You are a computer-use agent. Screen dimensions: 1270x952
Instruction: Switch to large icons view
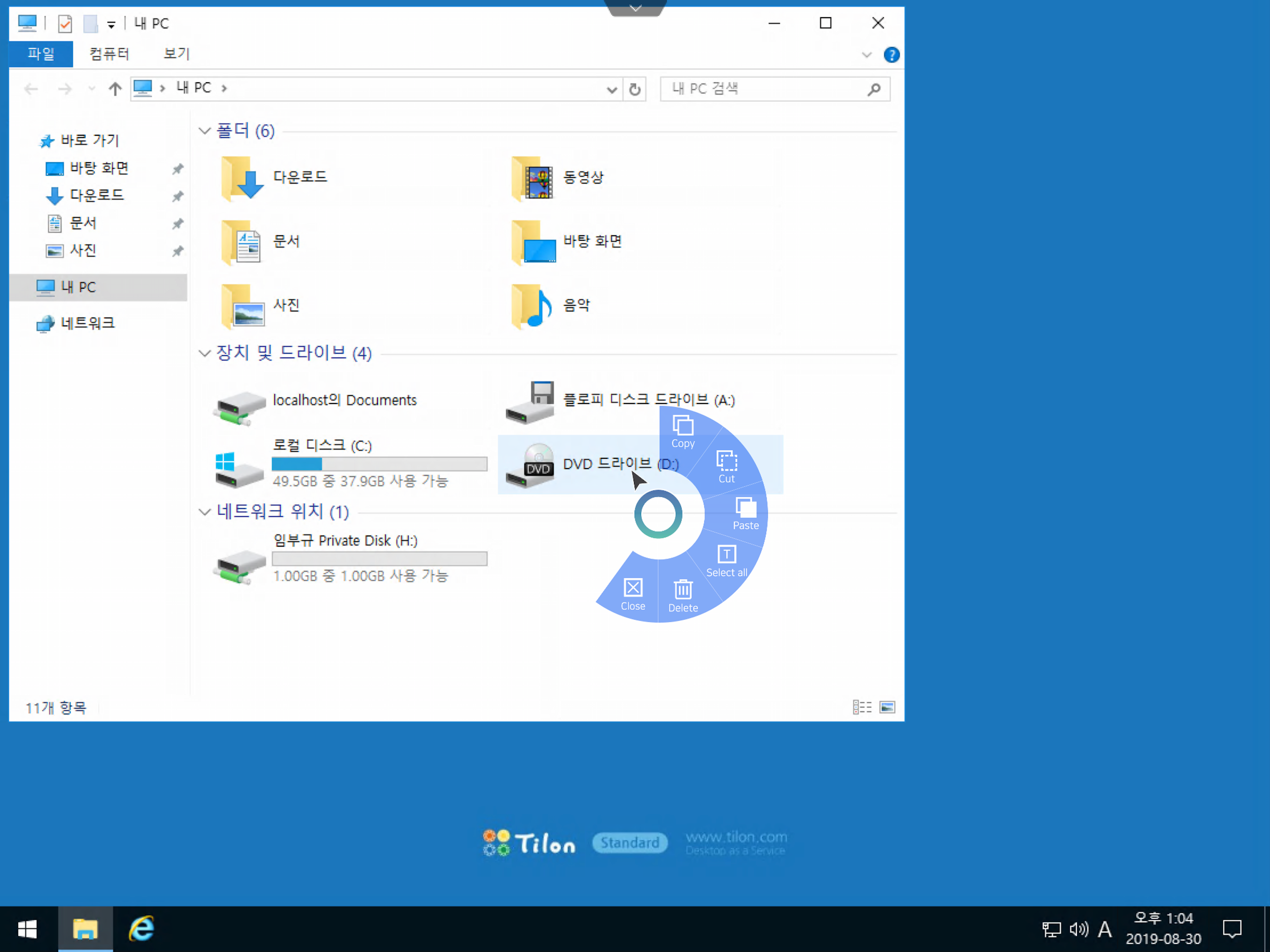[886, 707]
